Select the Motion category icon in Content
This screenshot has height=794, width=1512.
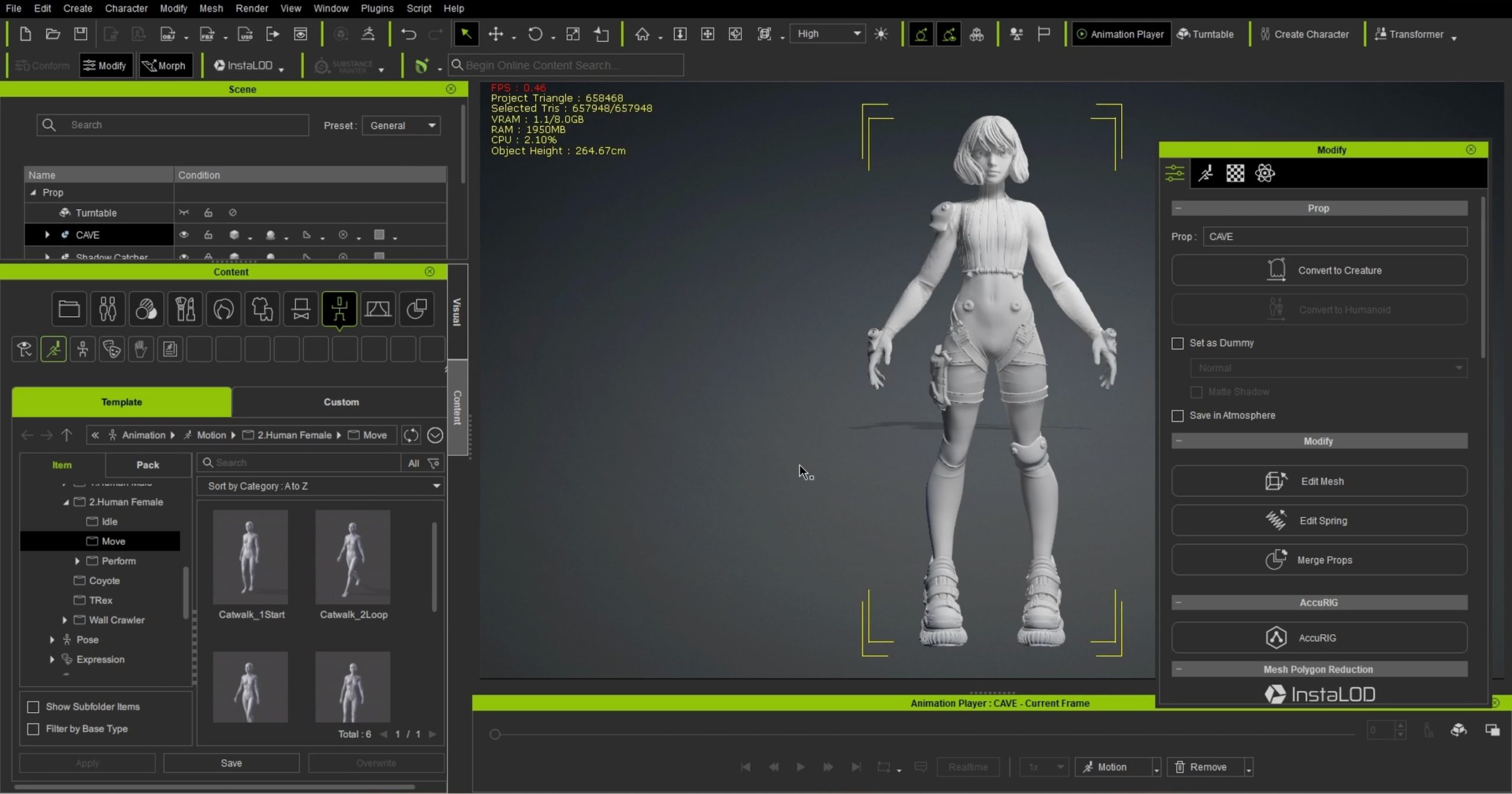54,349
